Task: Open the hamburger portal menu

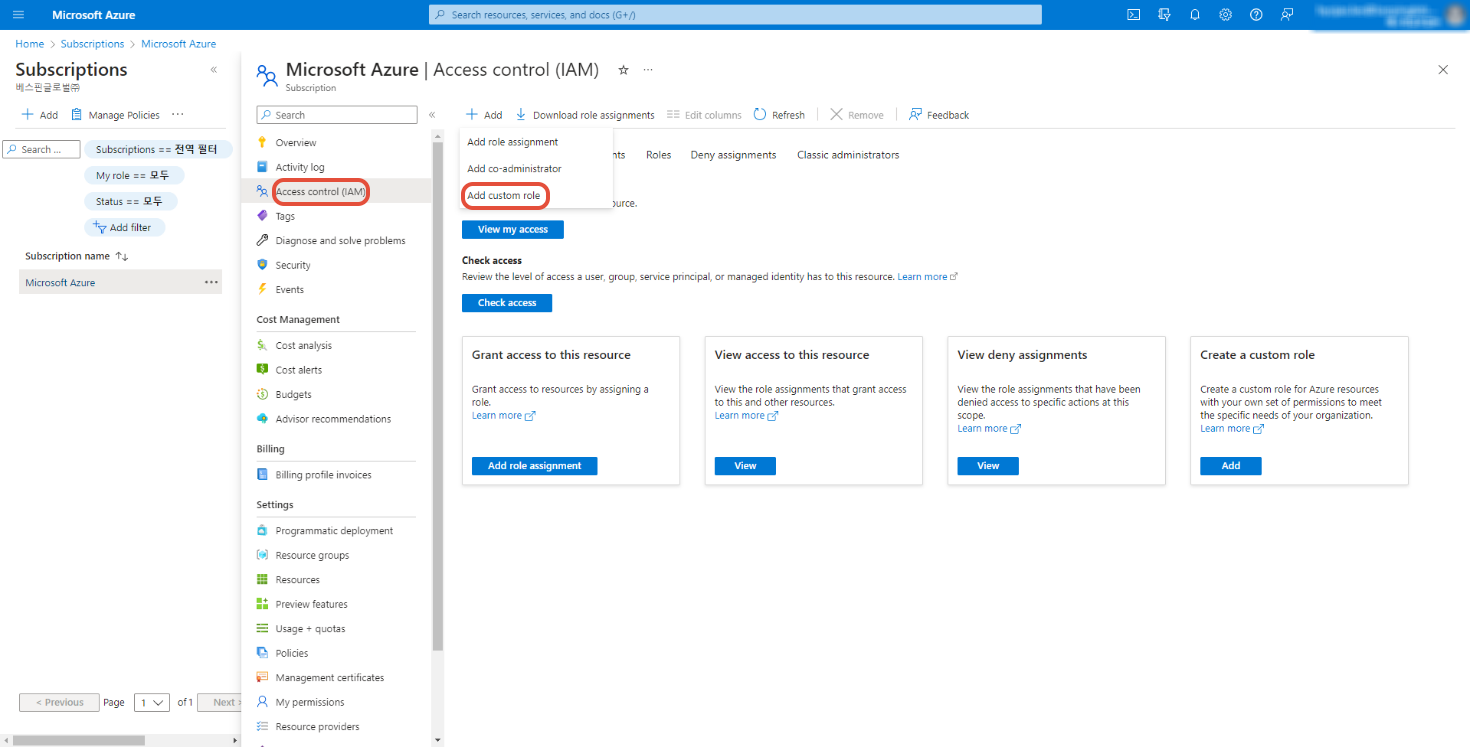Action: pos(18,15)
